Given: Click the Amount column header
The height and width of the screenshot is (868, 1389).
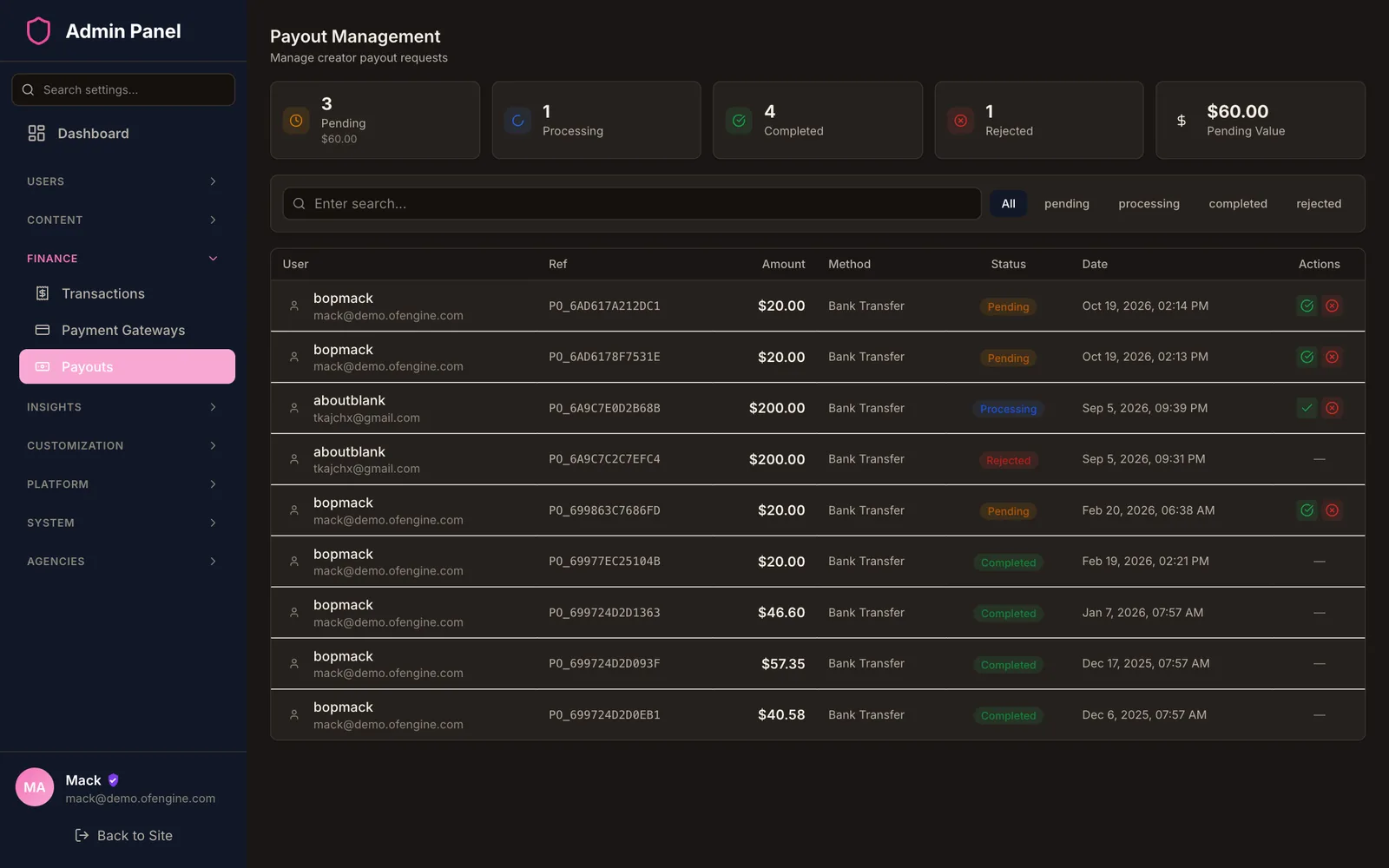Looking at the screenshot, I should (783, 264).
